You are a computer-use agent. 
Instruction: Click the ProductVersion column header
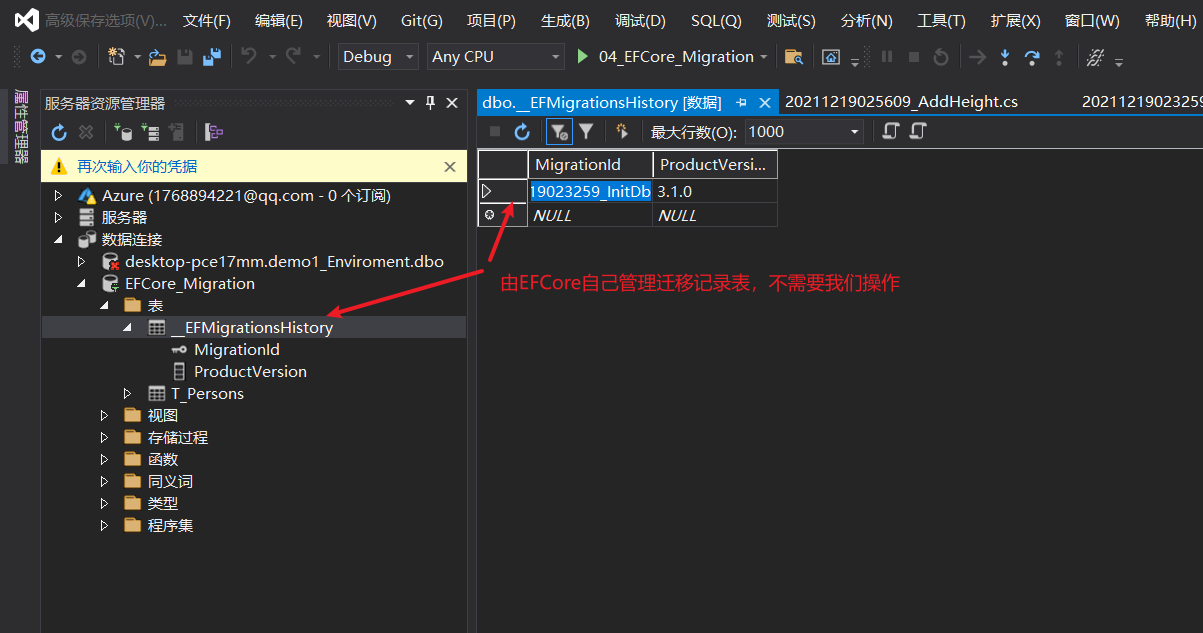pyautogui.click(x=714, y=165)
